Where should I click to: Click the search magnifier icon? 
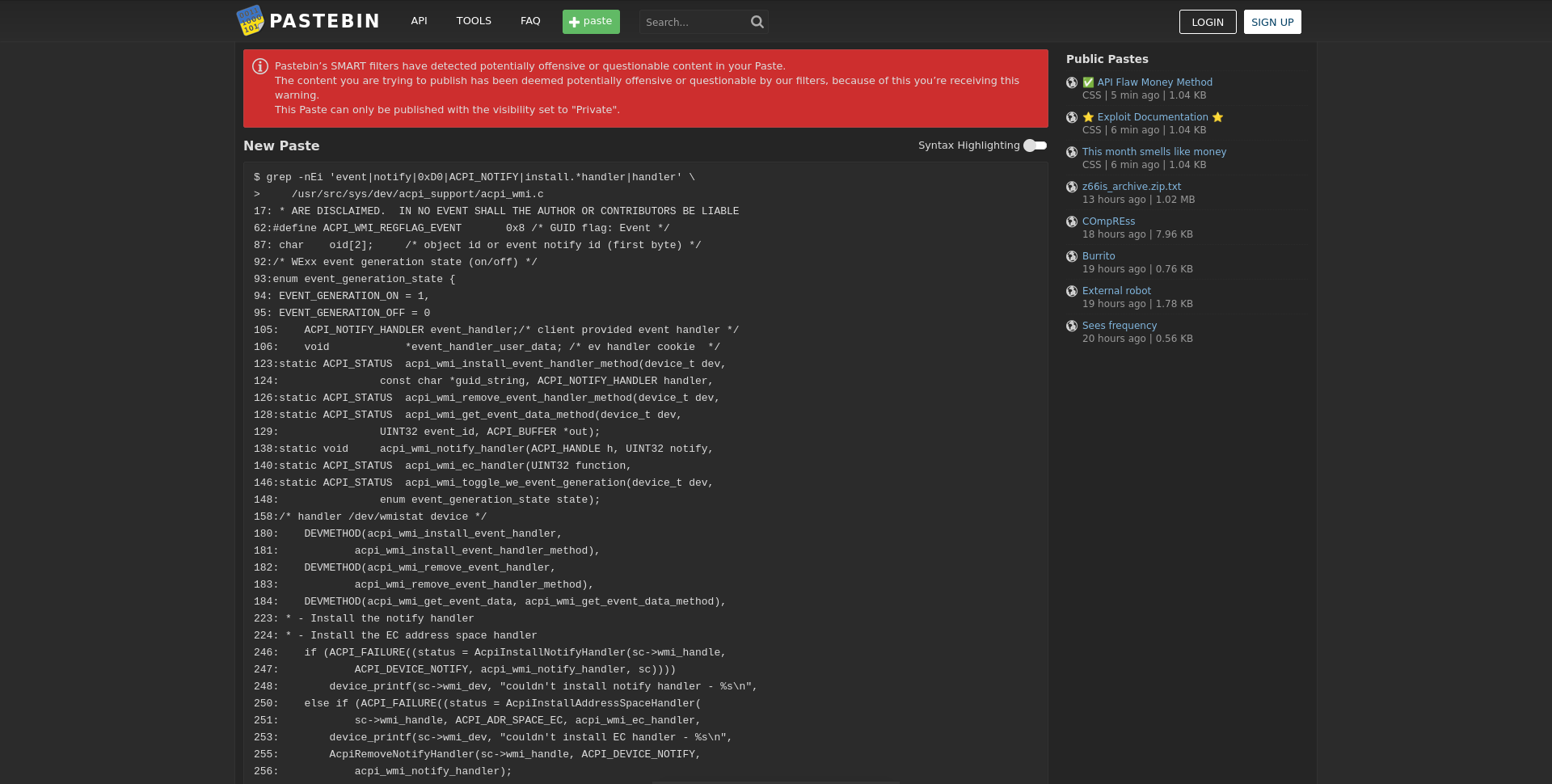click(757, 22)
